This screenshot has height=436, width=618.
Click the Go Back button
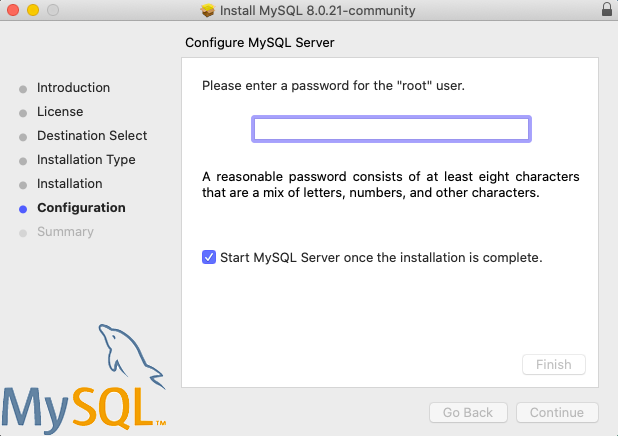pyautogui.click(x=468, y=412)
